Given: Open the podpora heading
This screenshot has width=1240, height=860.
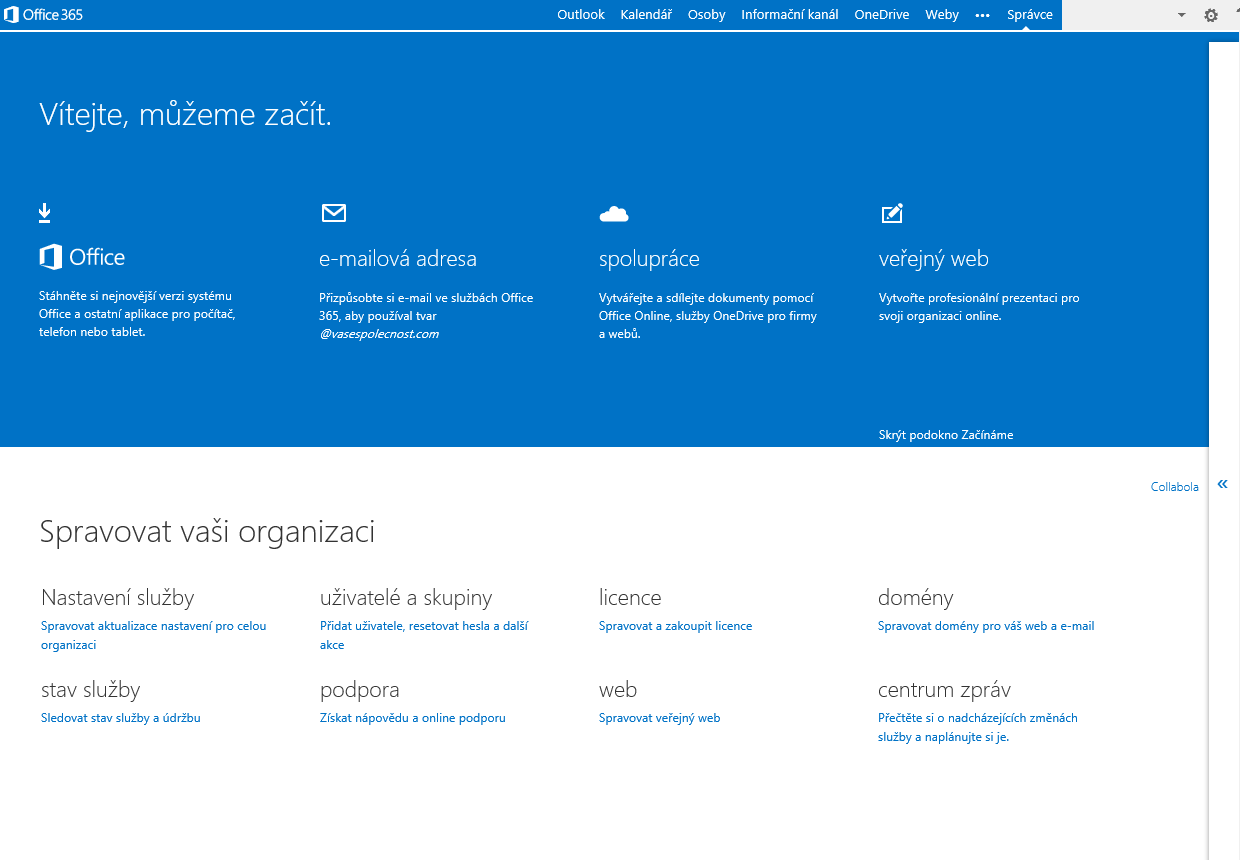Looking at the screenshot, I should (360, 690).
